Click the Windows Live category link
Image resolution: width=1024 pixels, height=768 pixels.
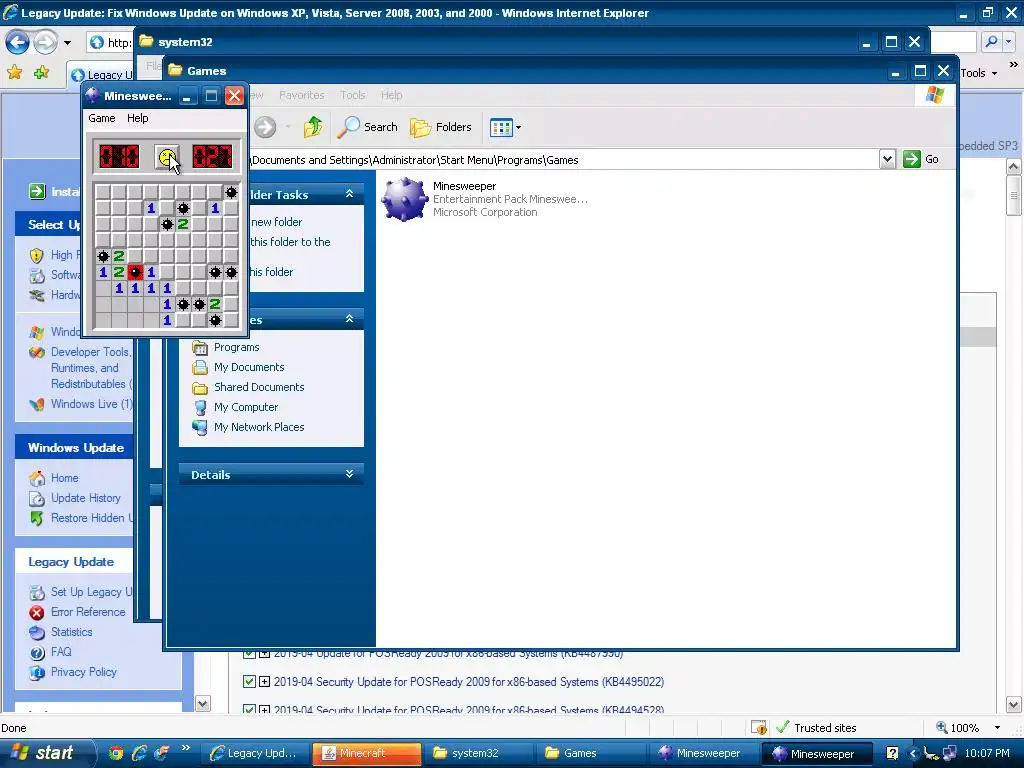(x=91, y=404)
